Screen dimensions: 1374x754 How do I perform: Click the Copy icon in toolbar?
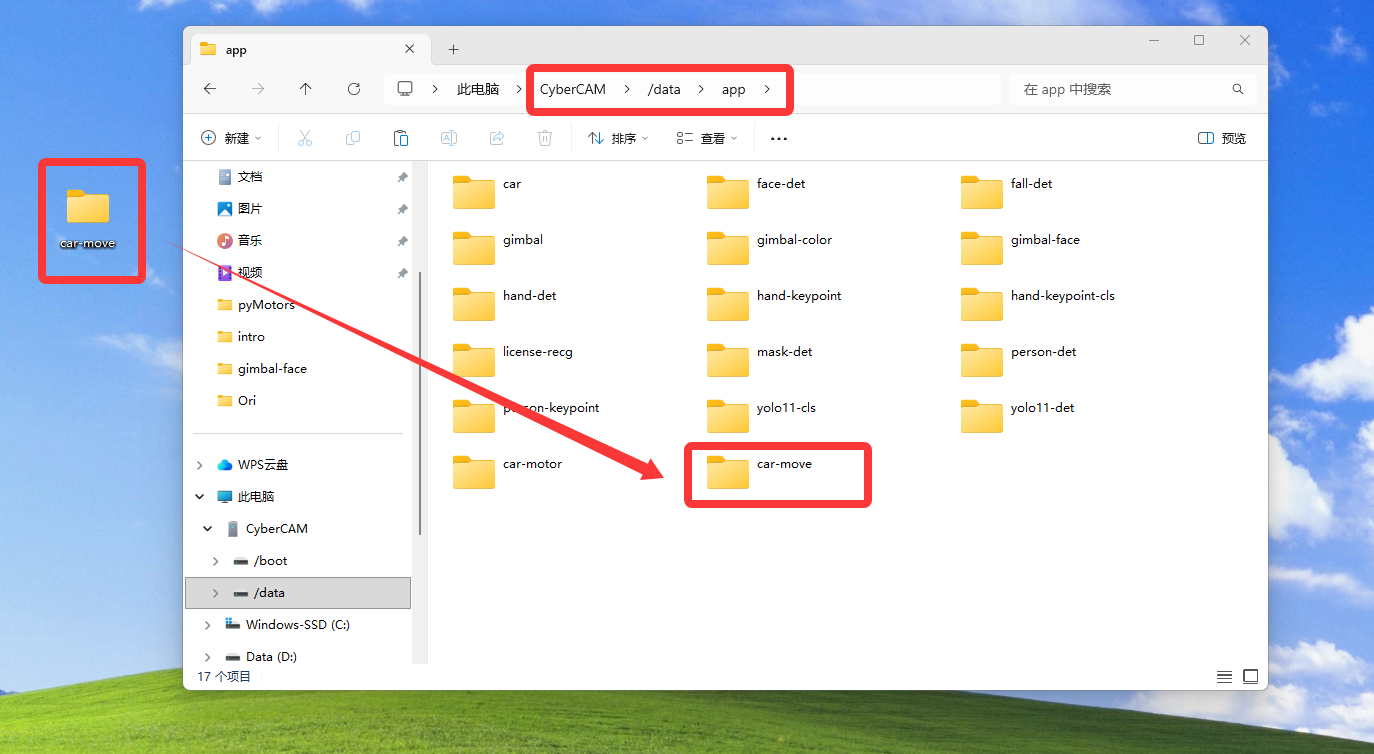tap(353, 138)
